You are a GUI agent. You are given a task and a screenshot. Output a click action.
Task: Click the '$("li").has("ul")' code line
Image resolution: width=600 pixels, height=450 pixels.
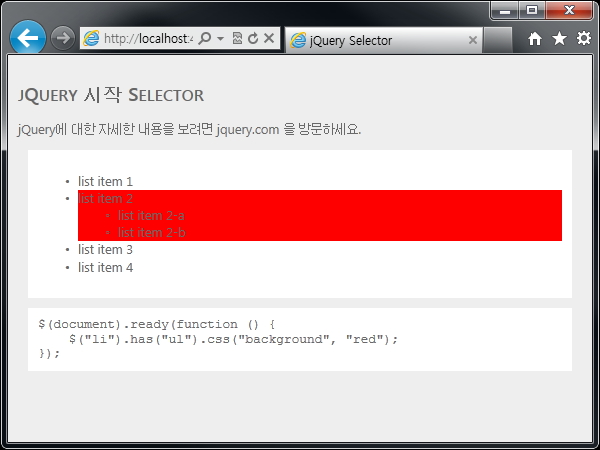[x=233, y=339]
